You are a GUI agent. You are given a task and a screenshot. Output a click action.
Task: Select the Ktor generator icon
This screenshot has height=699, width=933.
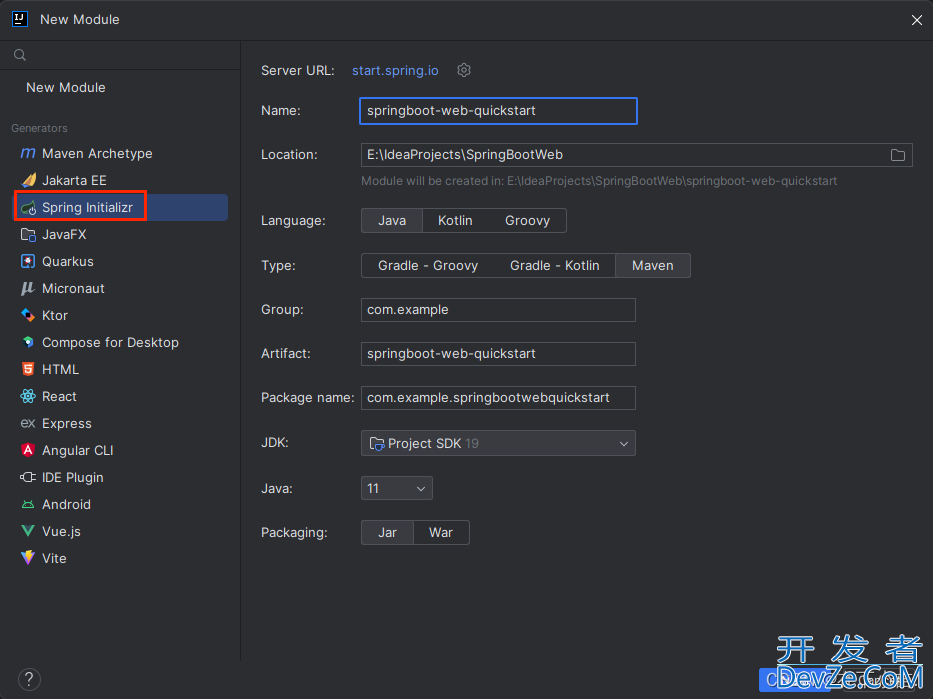click(x=28, y=315)
